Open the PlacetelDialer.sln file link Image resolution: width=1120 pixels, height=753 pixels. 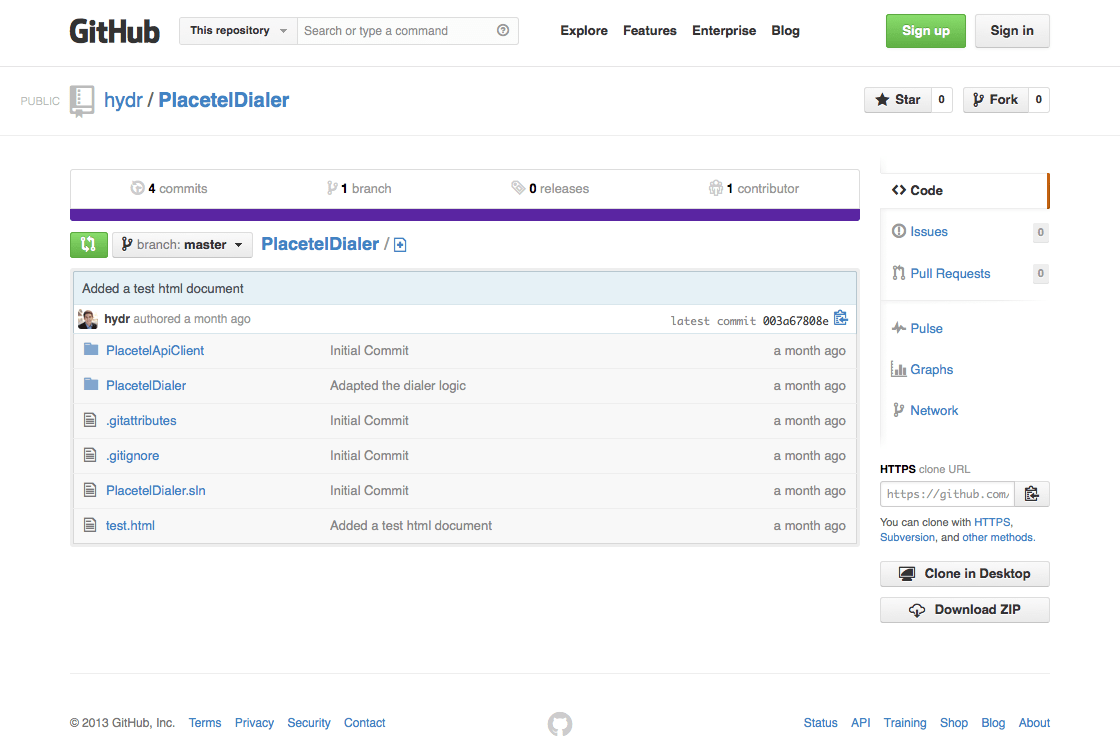point(156,491)
